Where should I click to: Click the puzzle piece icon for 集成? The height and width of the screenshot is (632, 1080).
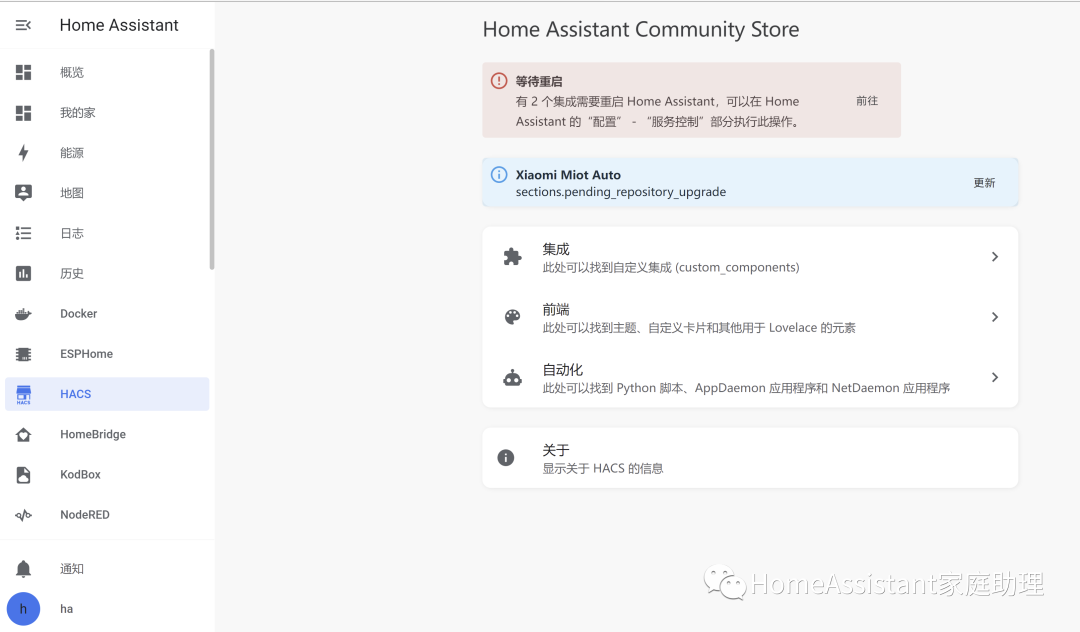(512, 257)
